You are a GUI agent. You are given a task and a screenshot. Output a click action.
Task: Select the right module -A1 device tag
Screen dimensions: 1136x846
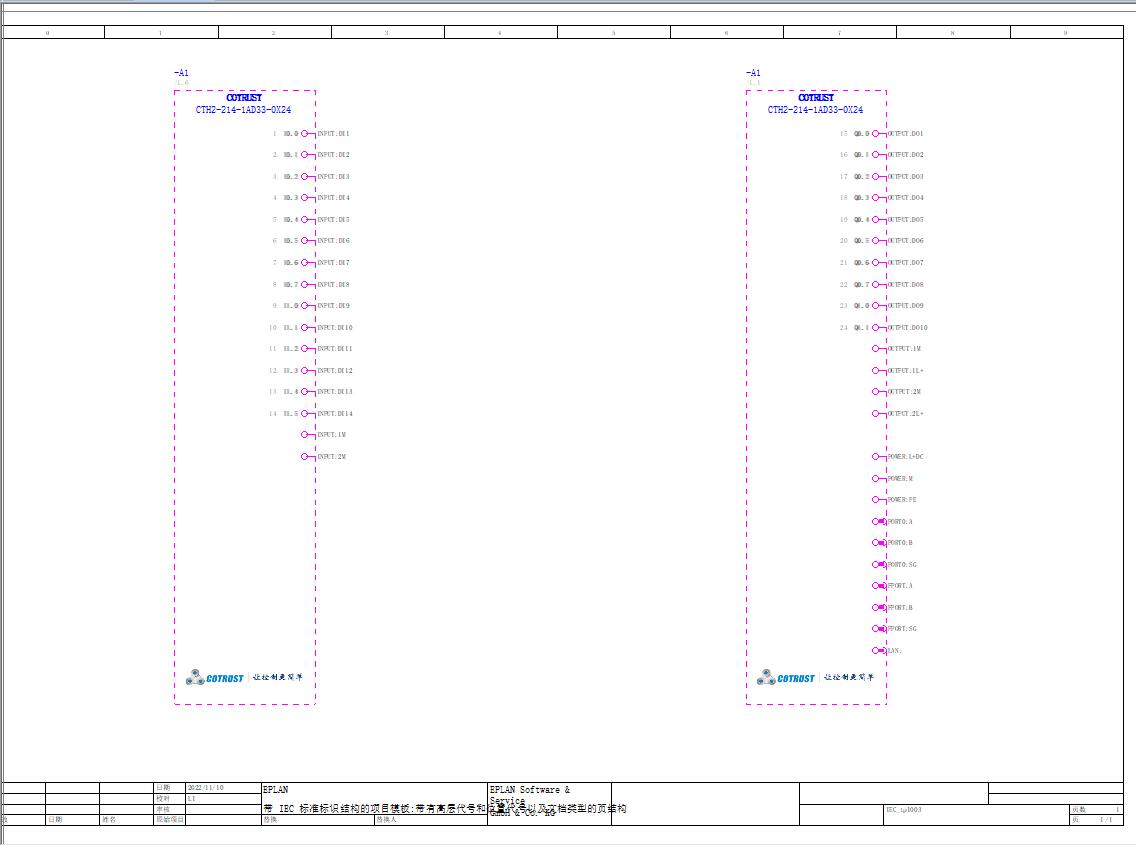(753, 72)
